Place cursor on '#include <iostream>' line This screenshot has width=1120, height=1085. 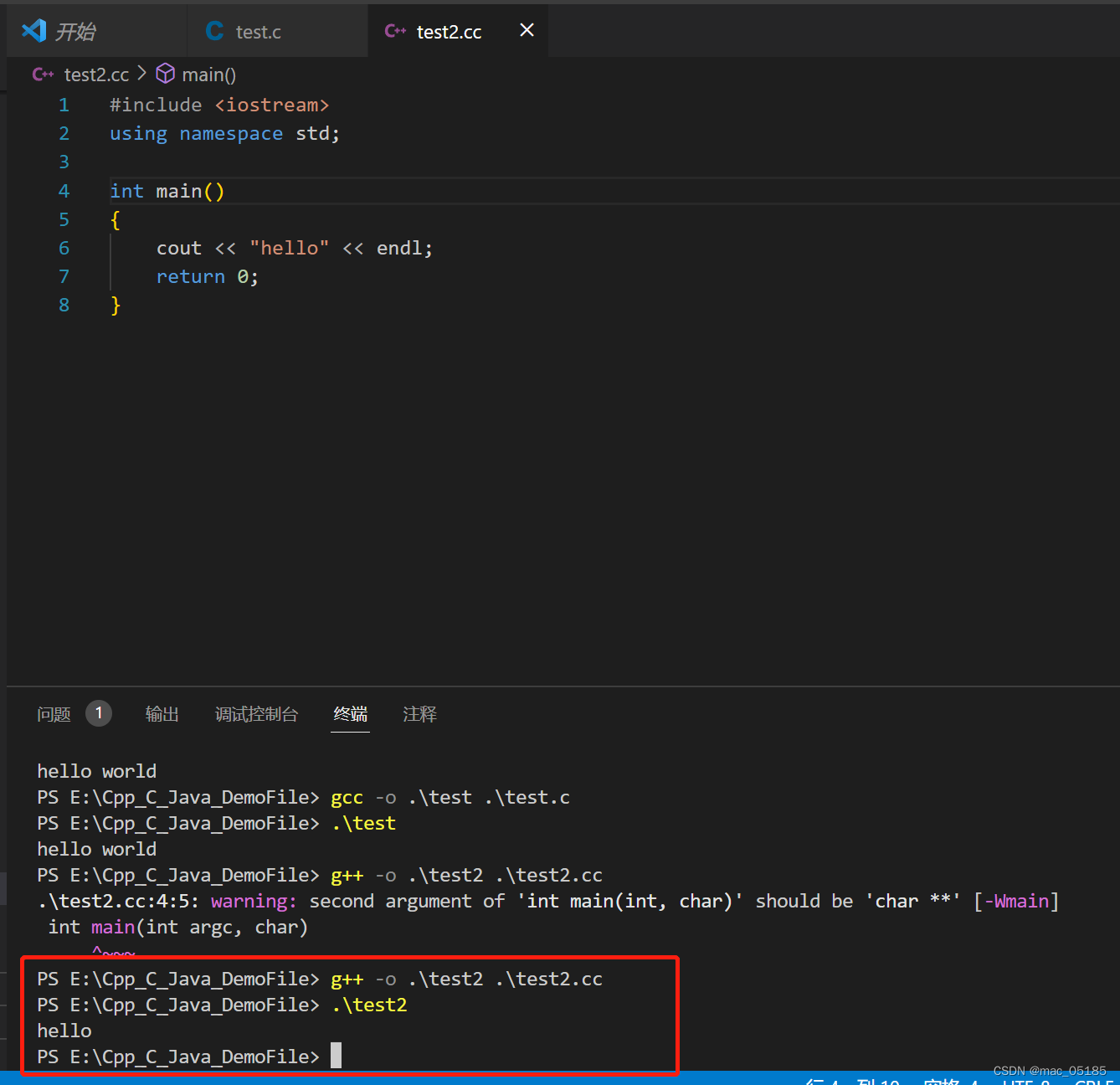[x=219, y=105]
